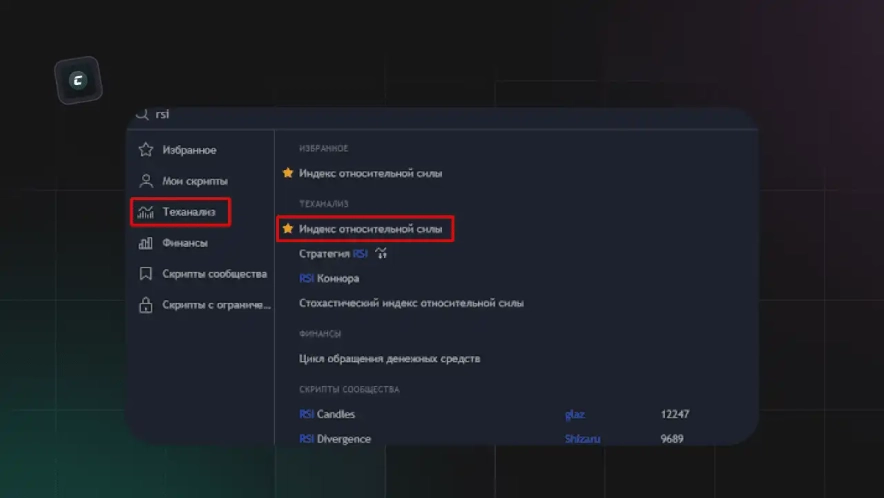Select the RSI Divergence community script
The image size is (884, 498).
(x=335, y=439)
